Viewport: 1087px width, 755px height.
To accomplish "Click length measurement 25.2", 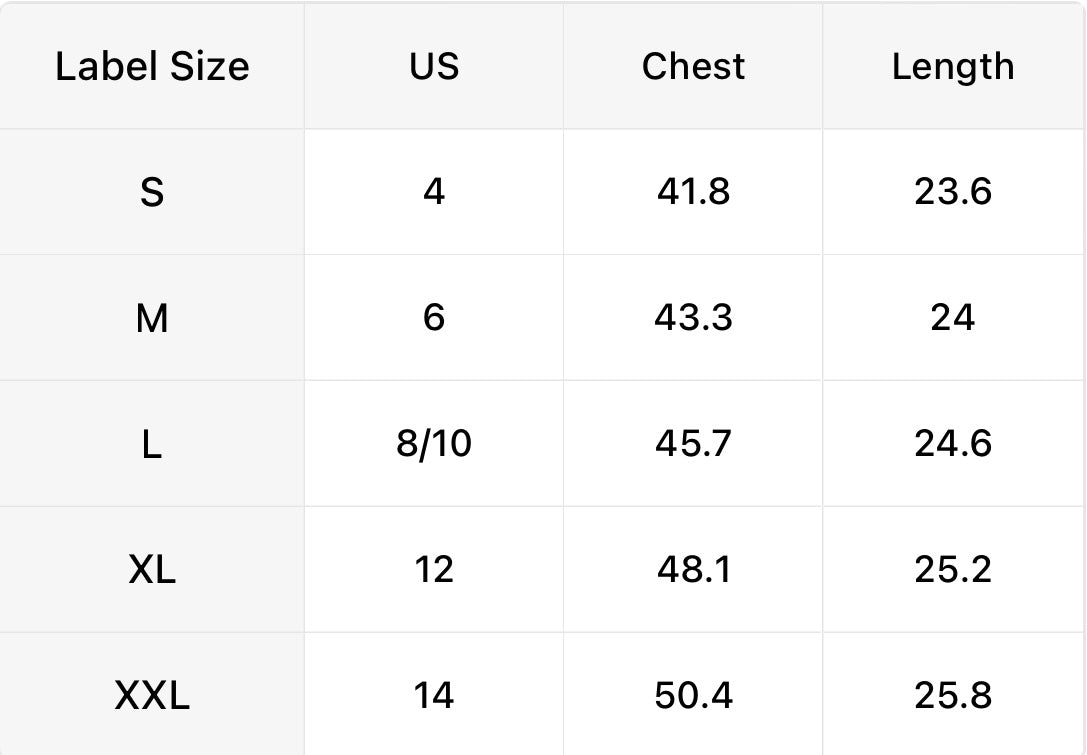I will pyautogui.click(x=952, y=570).
